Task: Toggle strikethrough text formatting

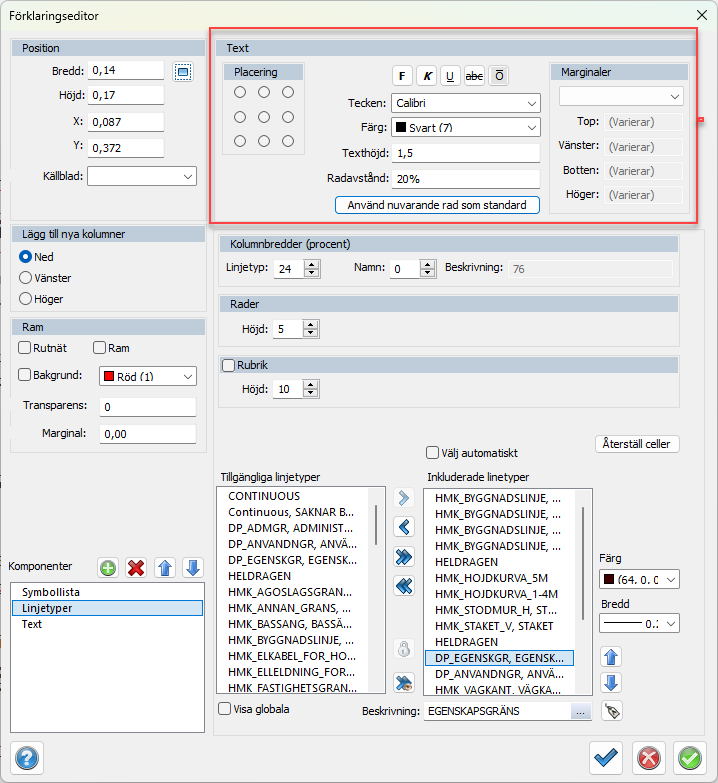Action: pos(474,76)
